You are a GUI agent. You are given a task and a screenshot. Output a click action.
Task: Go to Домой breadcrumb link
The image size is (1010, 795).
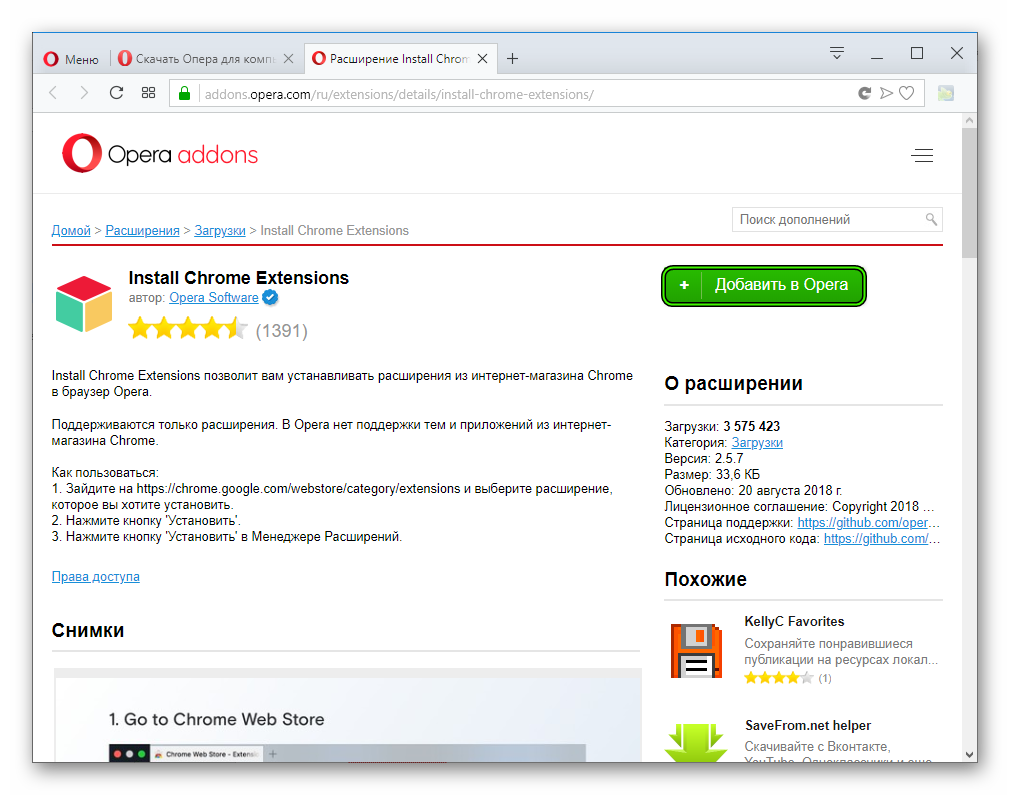tap(71, 231)
